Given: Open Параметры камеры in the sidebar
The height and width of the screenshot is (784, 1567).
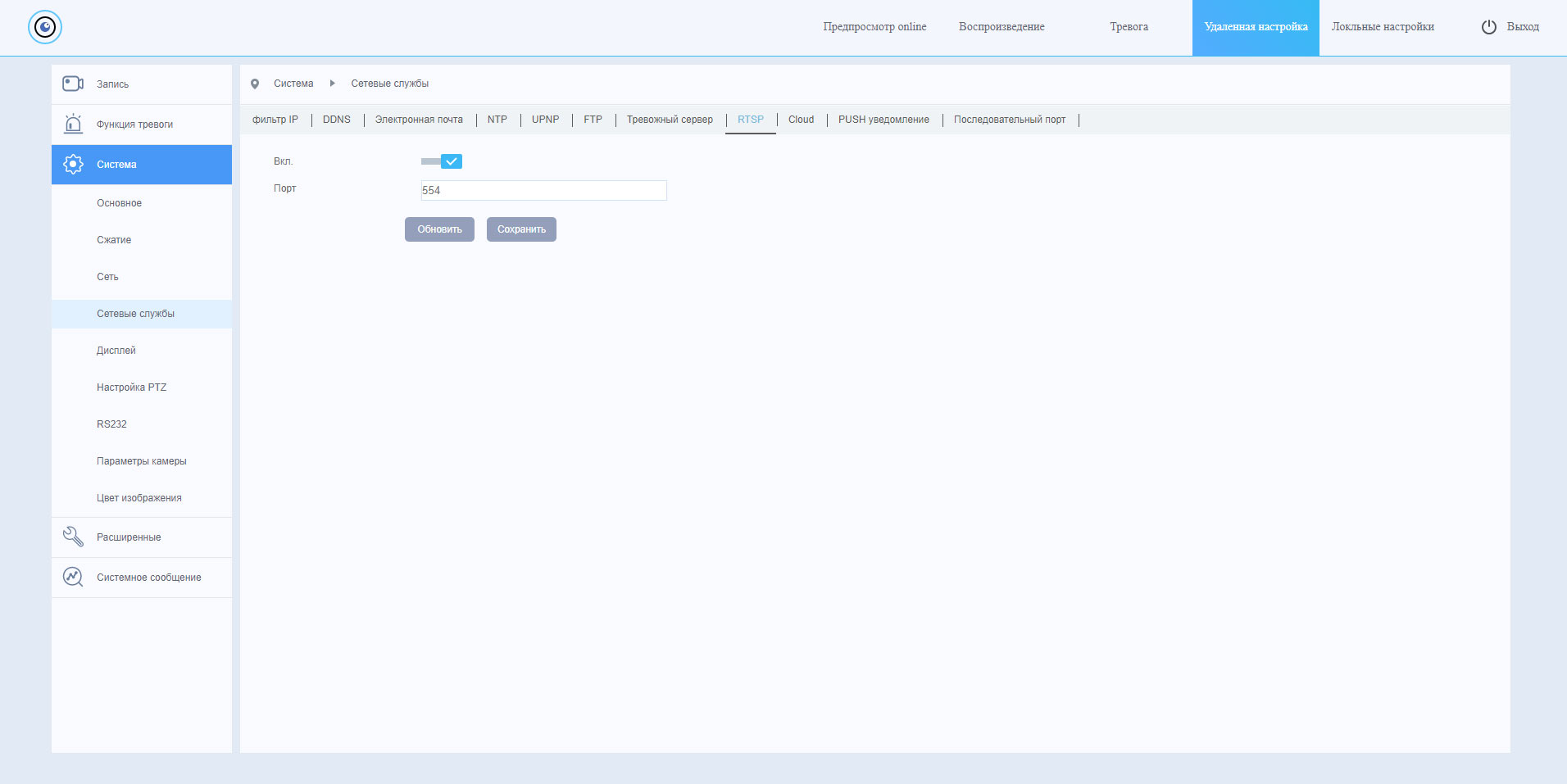Looking at the screenshot, I should point(142,461).
